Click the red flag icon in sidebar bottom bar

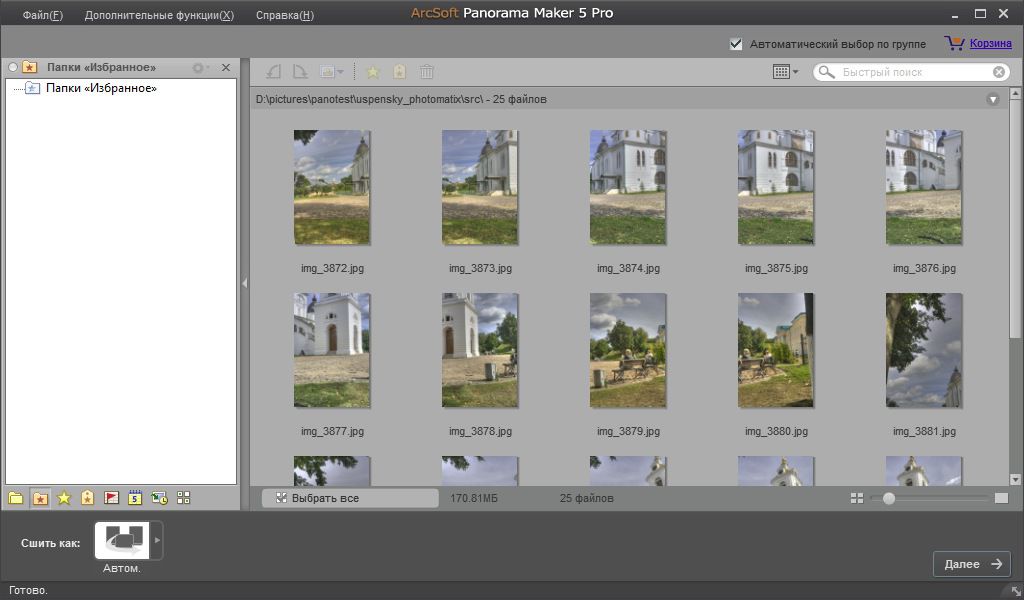112,498
